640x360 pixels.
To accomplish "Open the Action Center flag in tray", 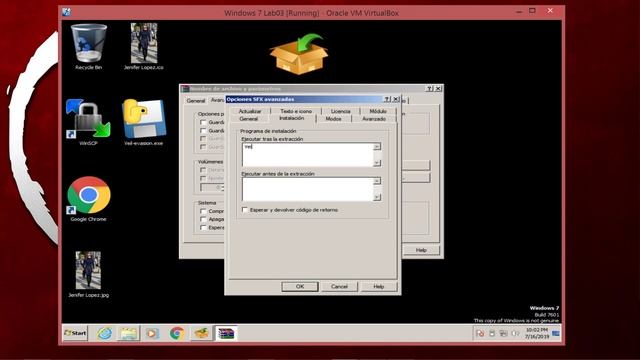I will point(480,333).
